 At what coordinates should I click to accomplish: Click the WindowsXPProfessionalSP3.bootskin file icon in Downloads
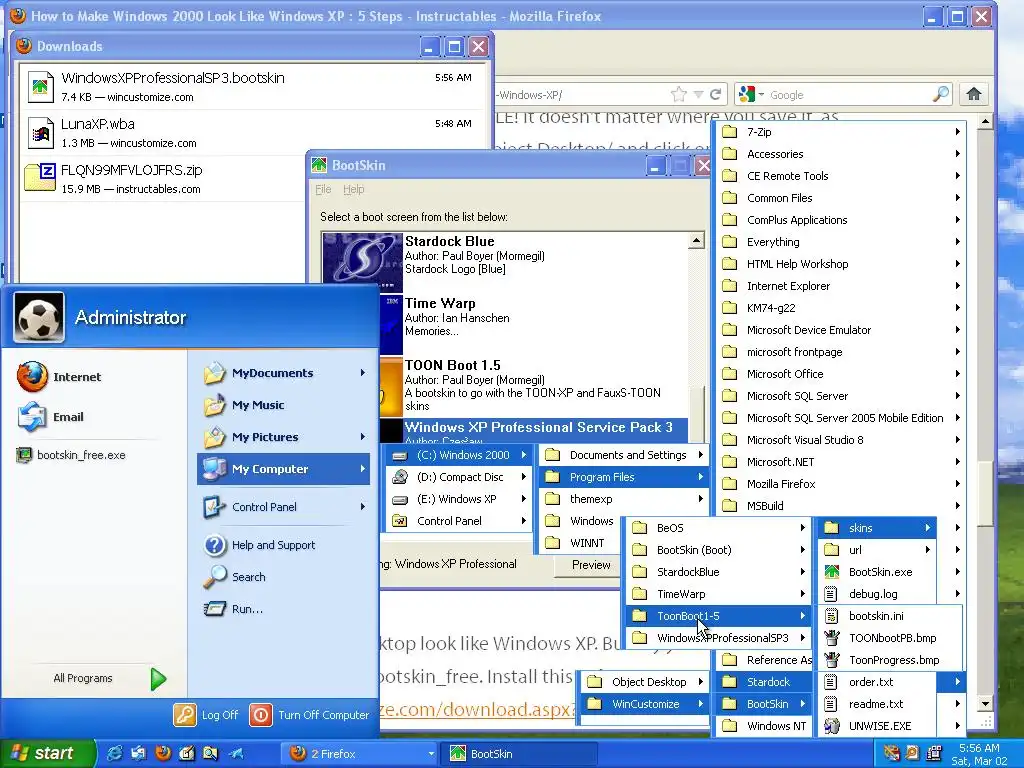[x=40, y=86]
